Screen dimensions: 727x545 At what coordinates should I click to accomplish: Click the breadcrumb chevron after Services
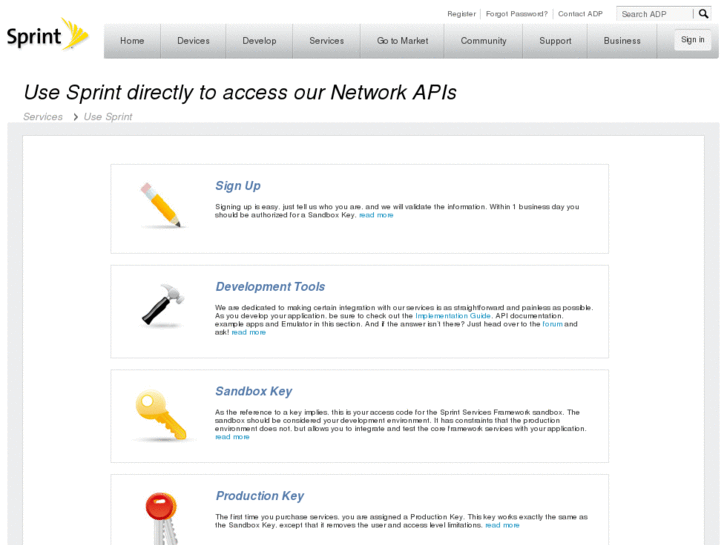[x=76, y=117]
